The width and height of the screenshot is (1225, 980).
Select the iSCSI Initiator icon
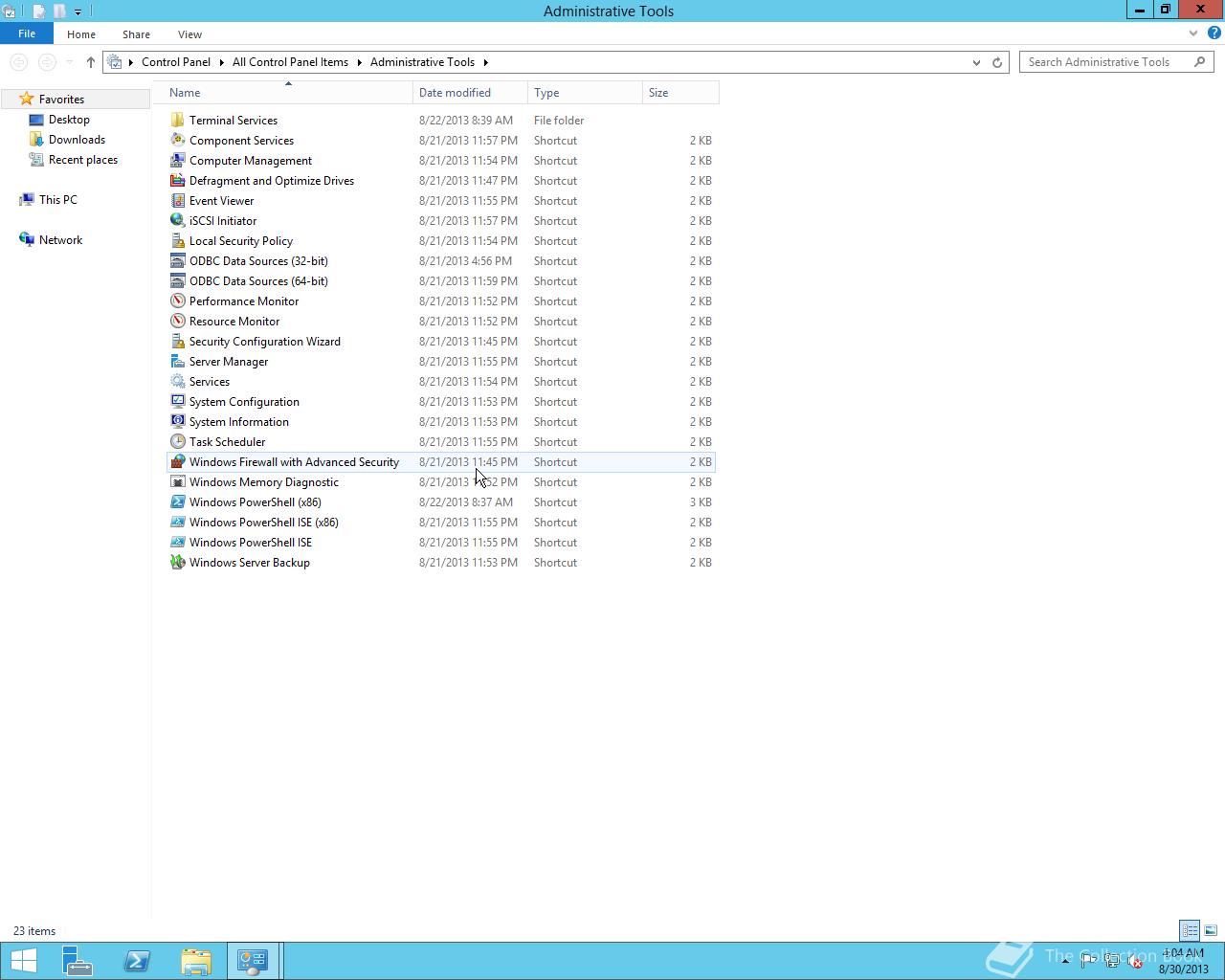[177, 220]
